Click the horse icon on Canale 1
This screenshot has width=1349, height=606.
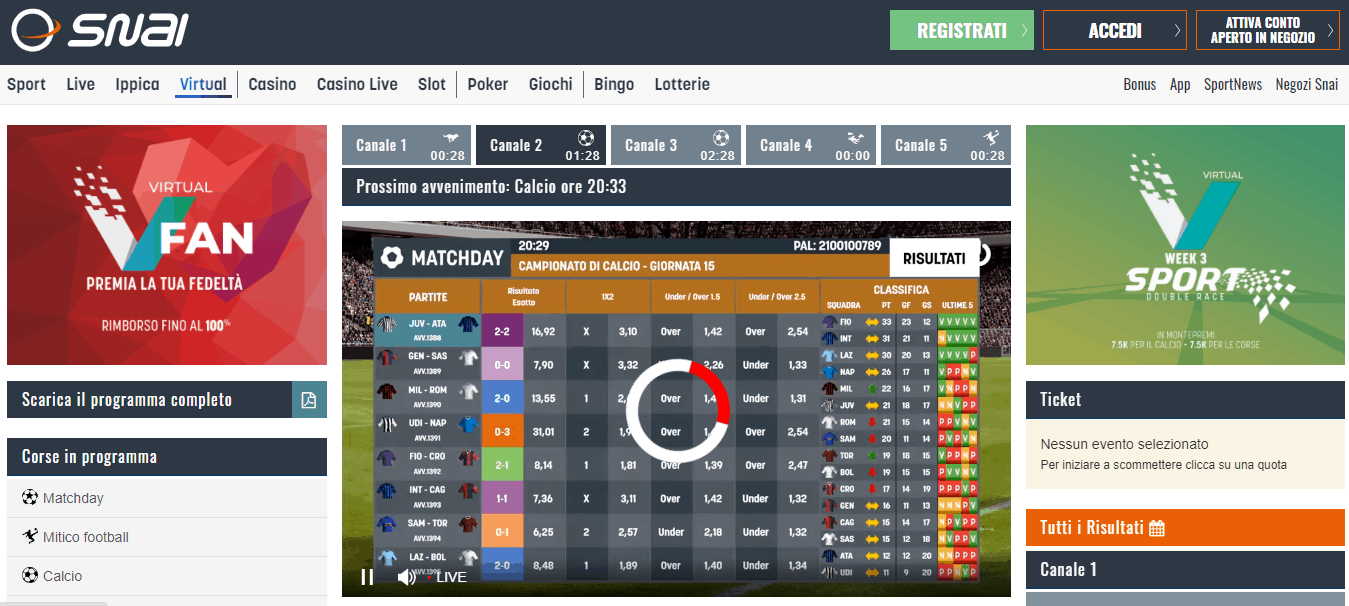(452, 138)
